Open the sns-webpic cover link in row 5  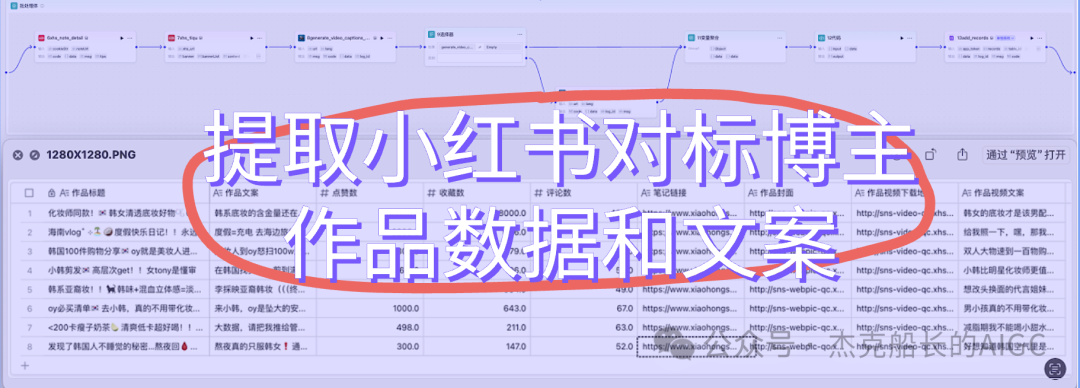point(797,290)
